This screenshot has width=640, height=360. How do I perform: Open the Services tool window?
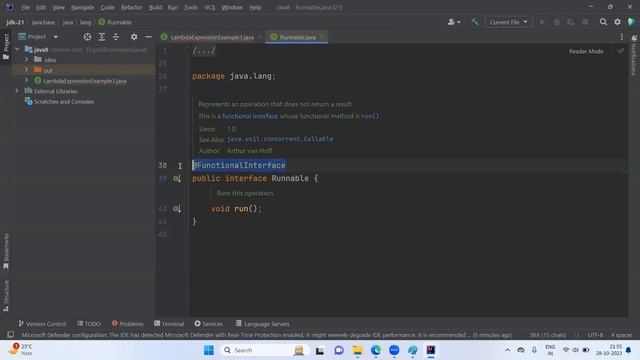pyautogui.click(x=209, y=324)
